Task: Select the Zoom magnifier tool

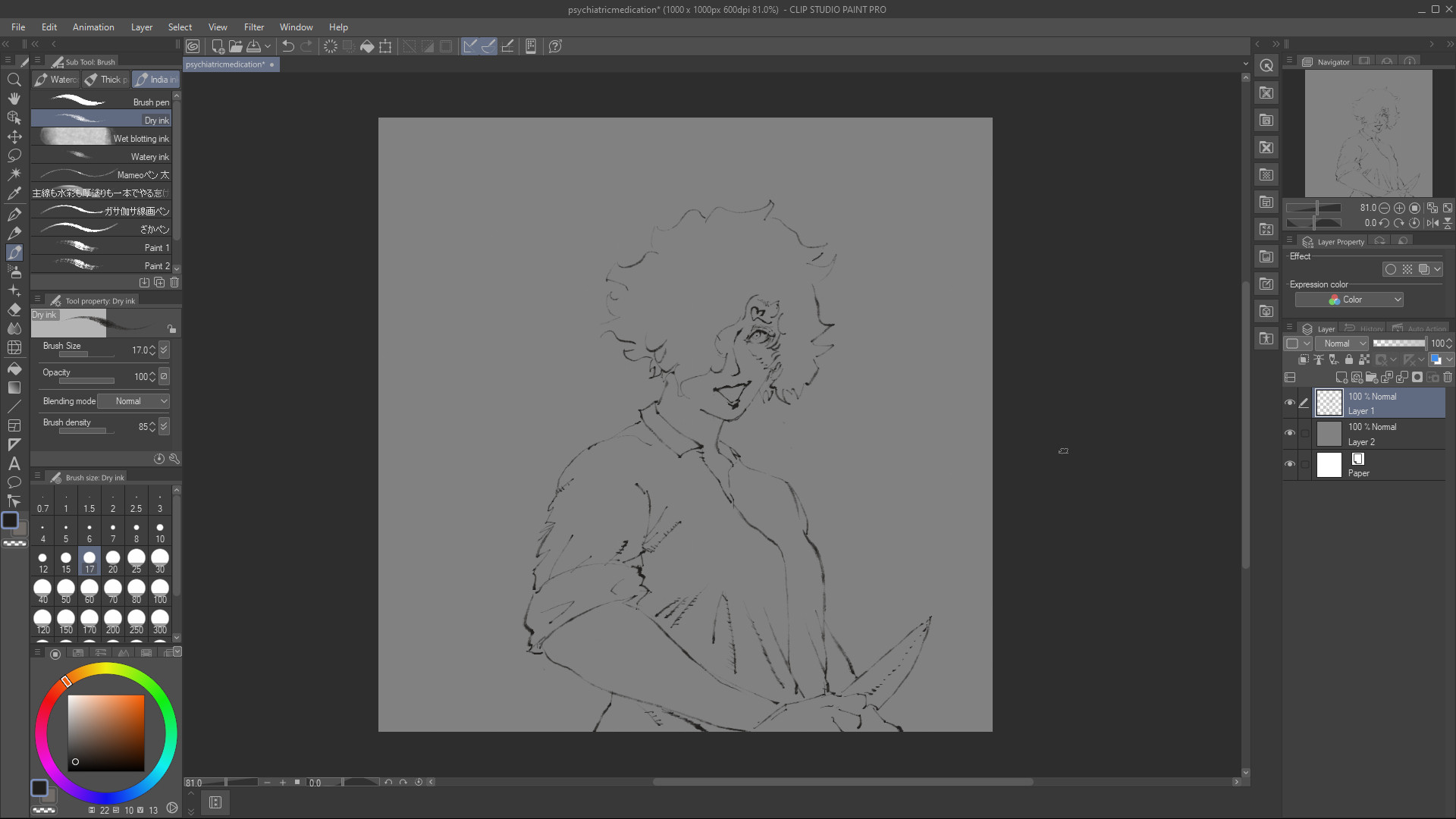Action: tap(14, 80)
